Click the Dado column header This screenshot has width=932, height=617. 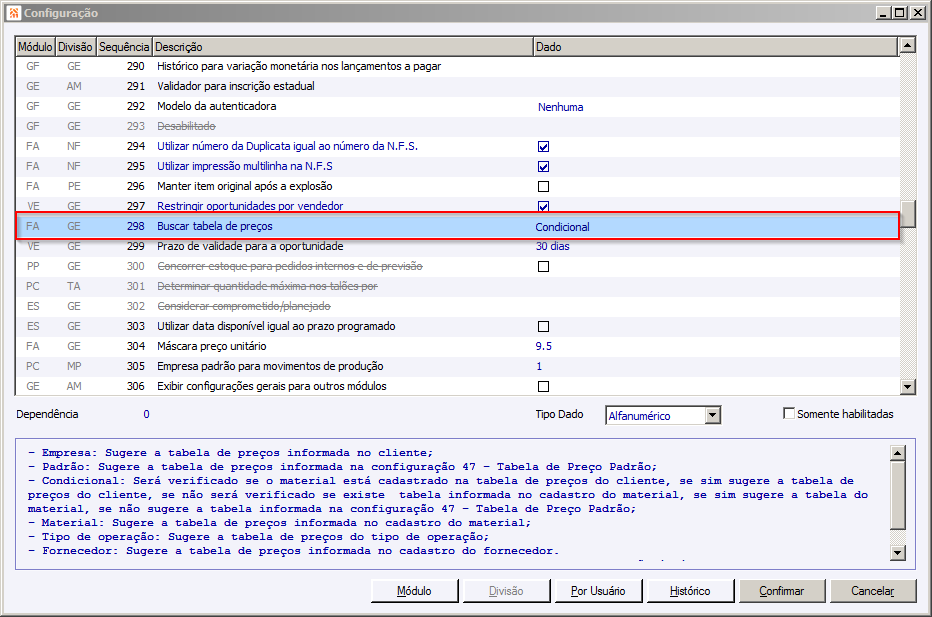pyautogui.click(x=716, y=47)
